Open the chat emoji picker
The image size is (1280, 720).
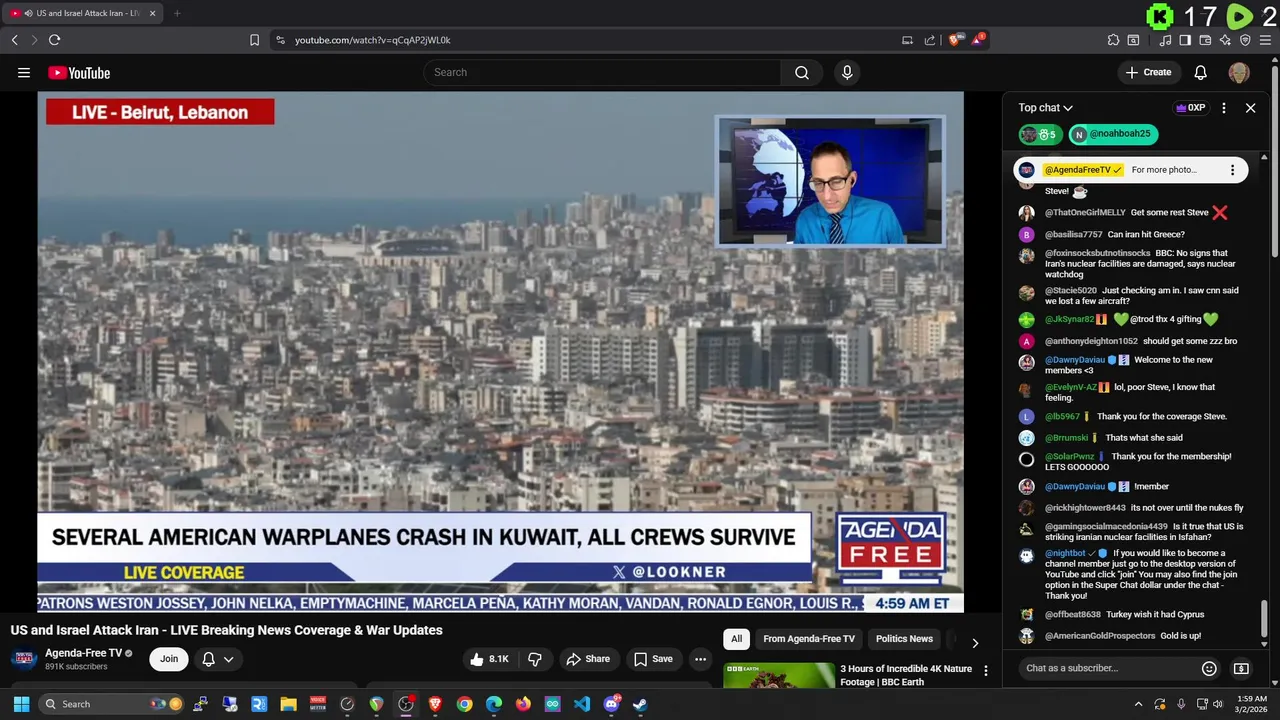pos(1209,668)
